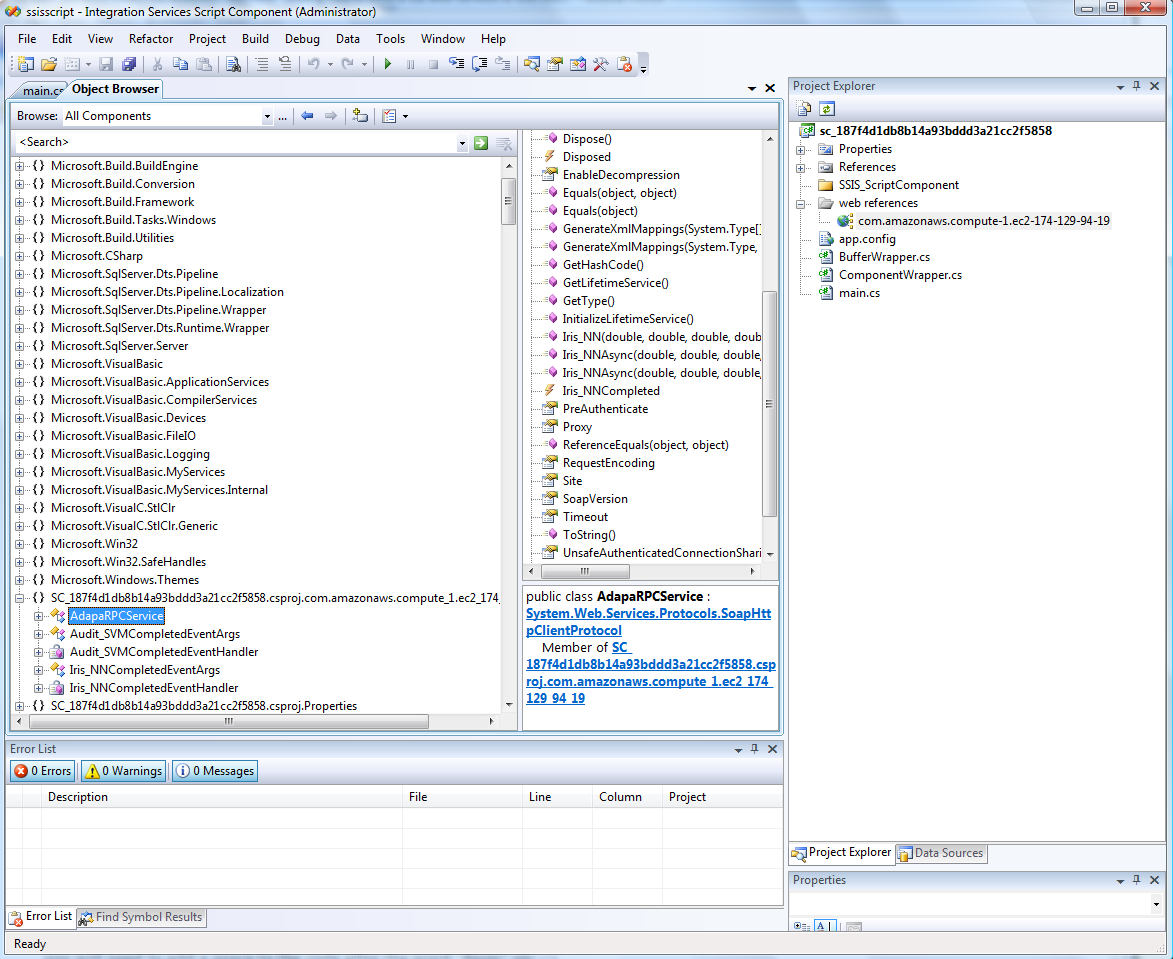
Task: Open the Toolbox hammer-and-wrench icon
Action: pyautogui.click(x=600, y=64)
